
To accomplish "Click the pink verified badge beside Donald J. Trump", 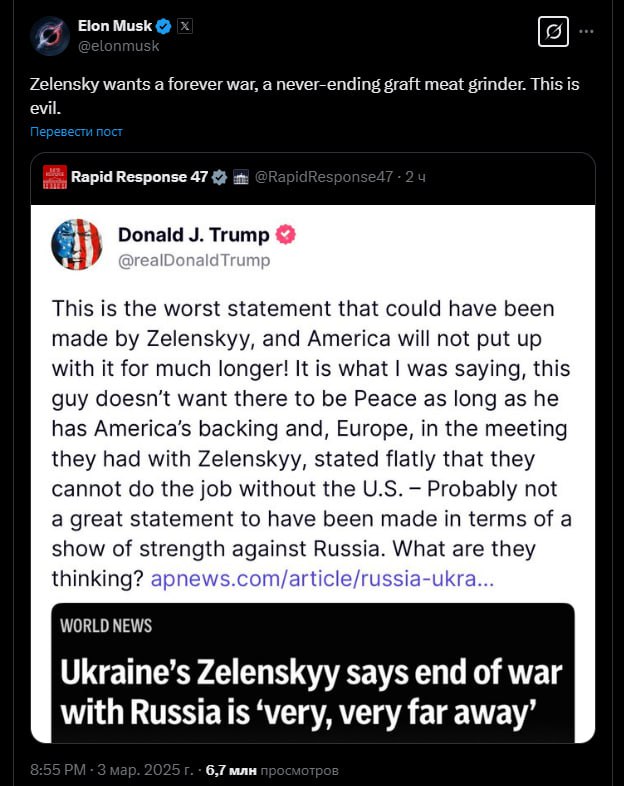I will [286, 235].
